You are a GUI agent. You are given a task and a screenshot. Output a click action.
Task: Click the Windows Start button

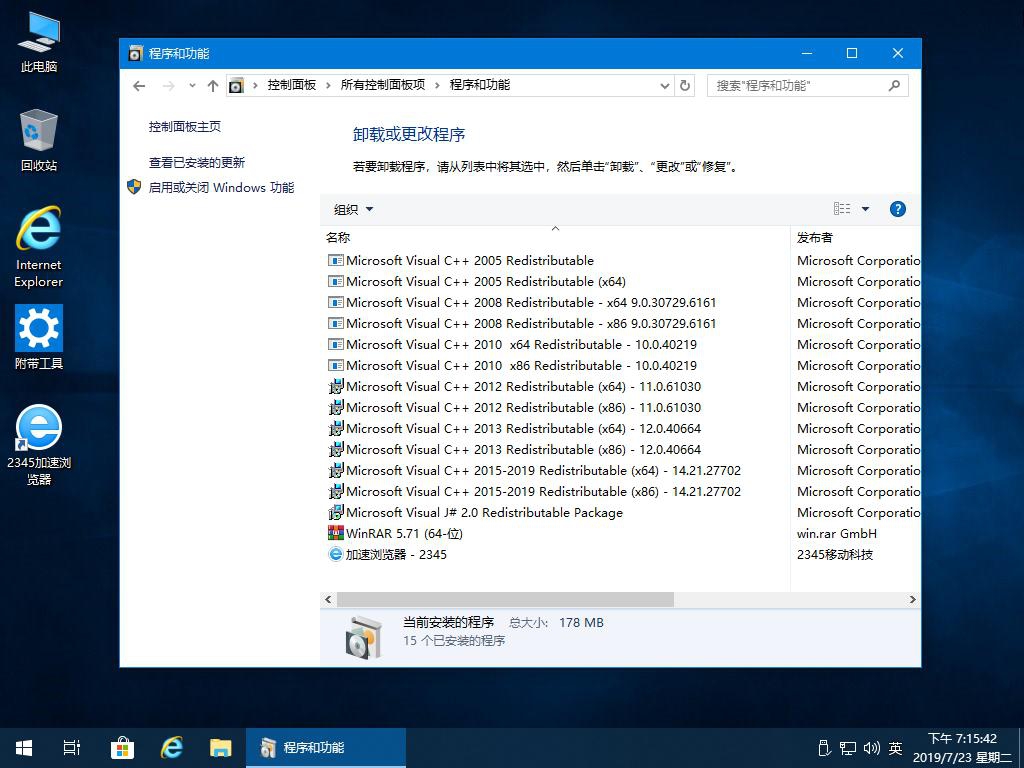[x=24, y=748]
